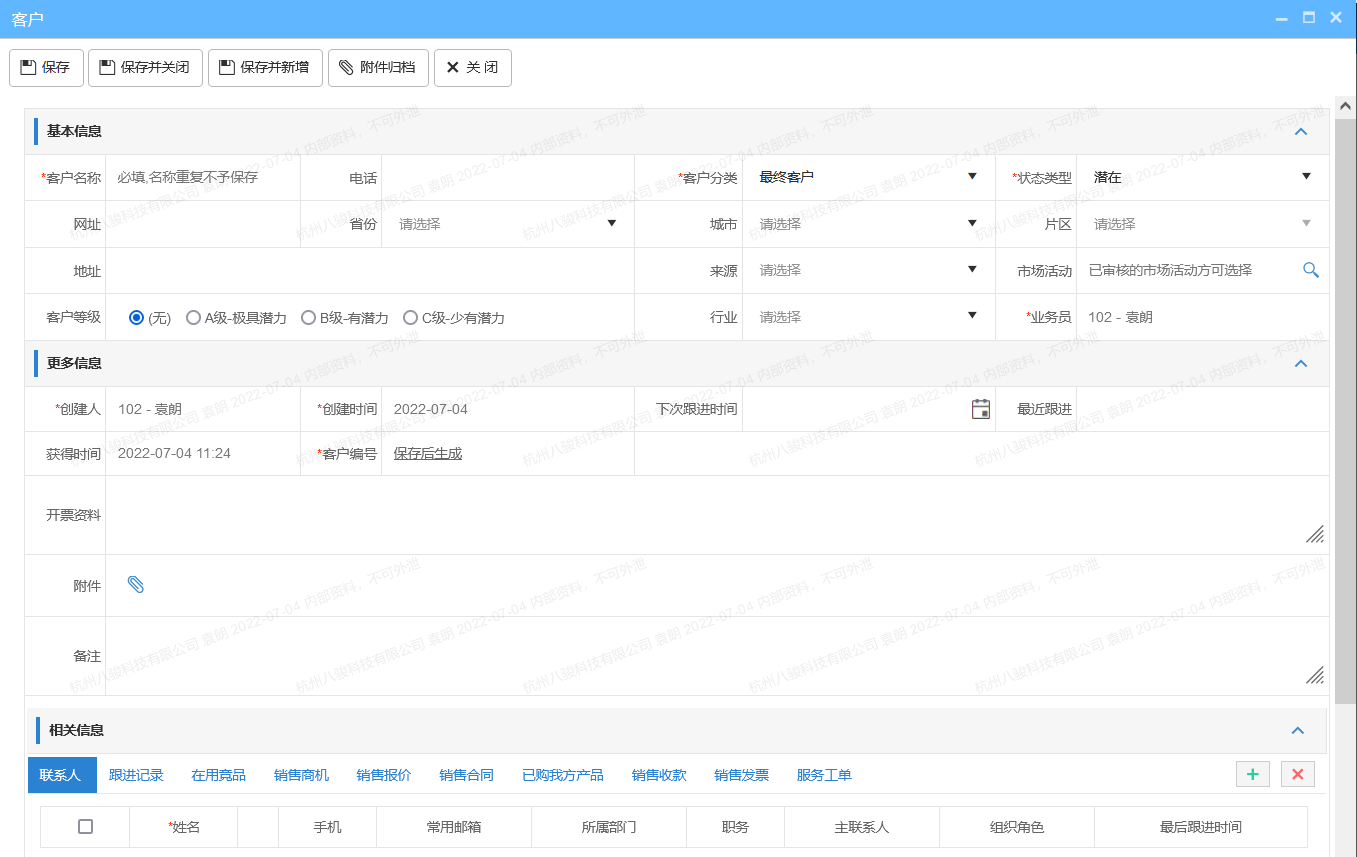Click the paperclip icon in the 附件 field
This screenshot has height=857, width=1357.
click(x=135, y=585)
